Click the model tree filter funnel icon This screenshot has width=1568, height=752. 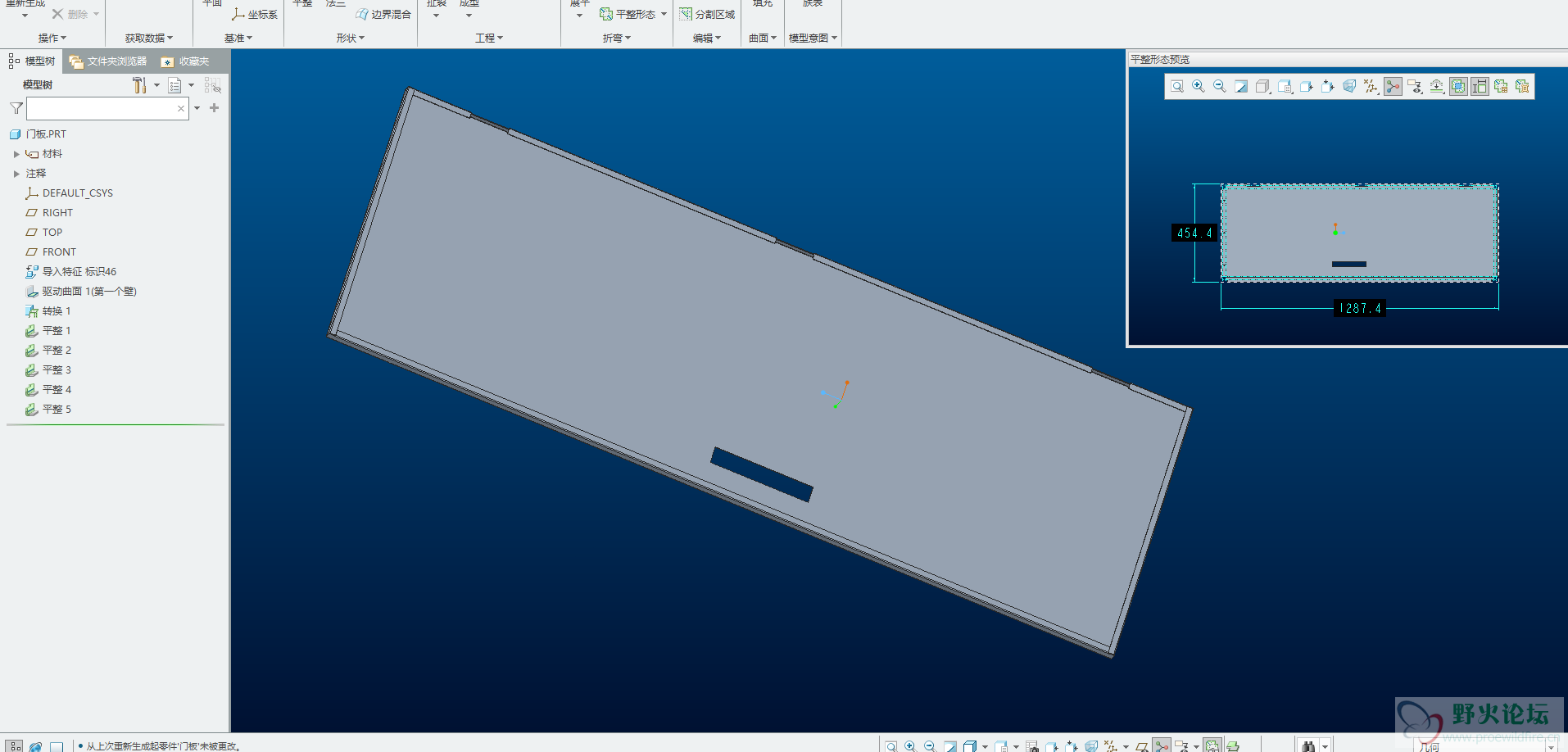click(x=16, y=108)
